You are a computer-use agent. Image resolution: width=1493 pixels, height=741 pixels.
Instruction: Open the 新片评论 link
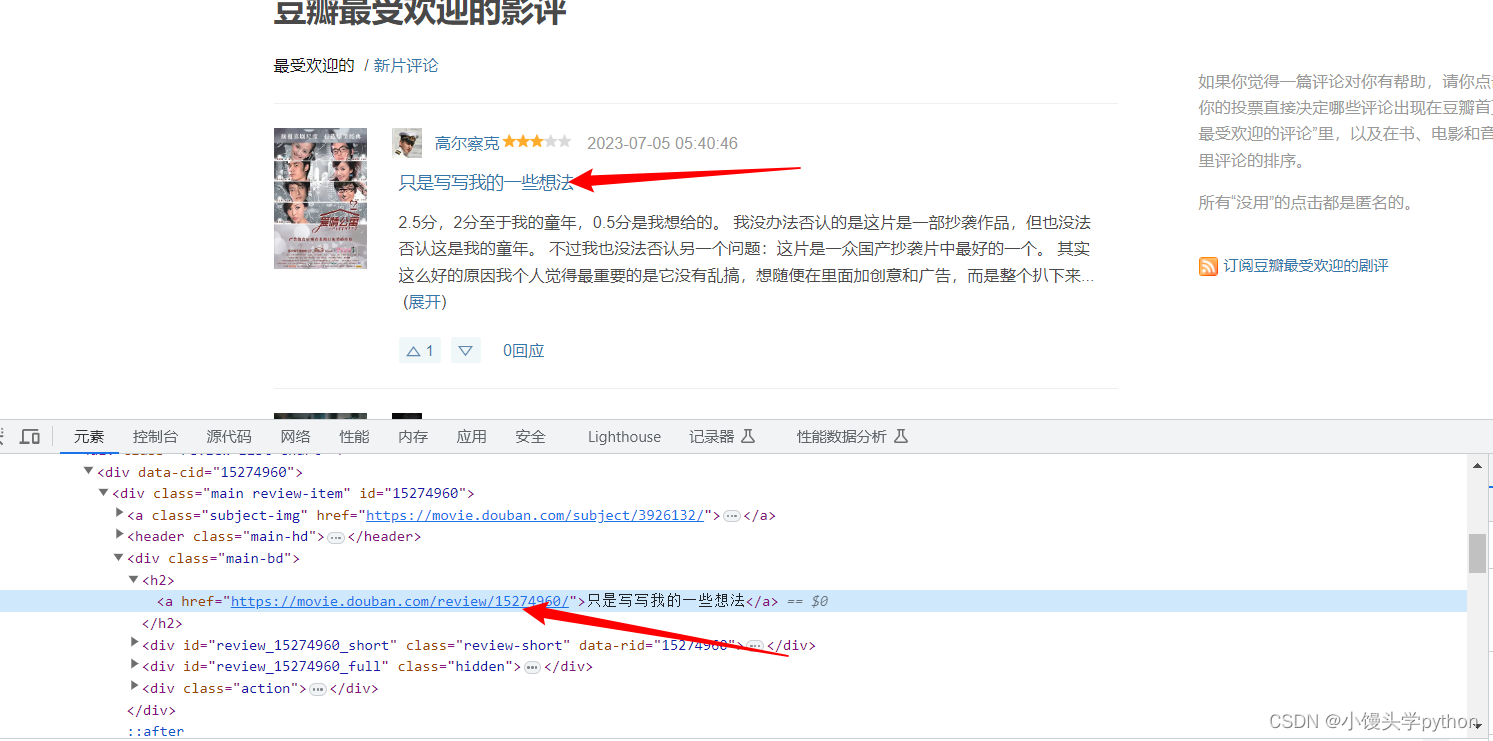(x=405, y=64)
